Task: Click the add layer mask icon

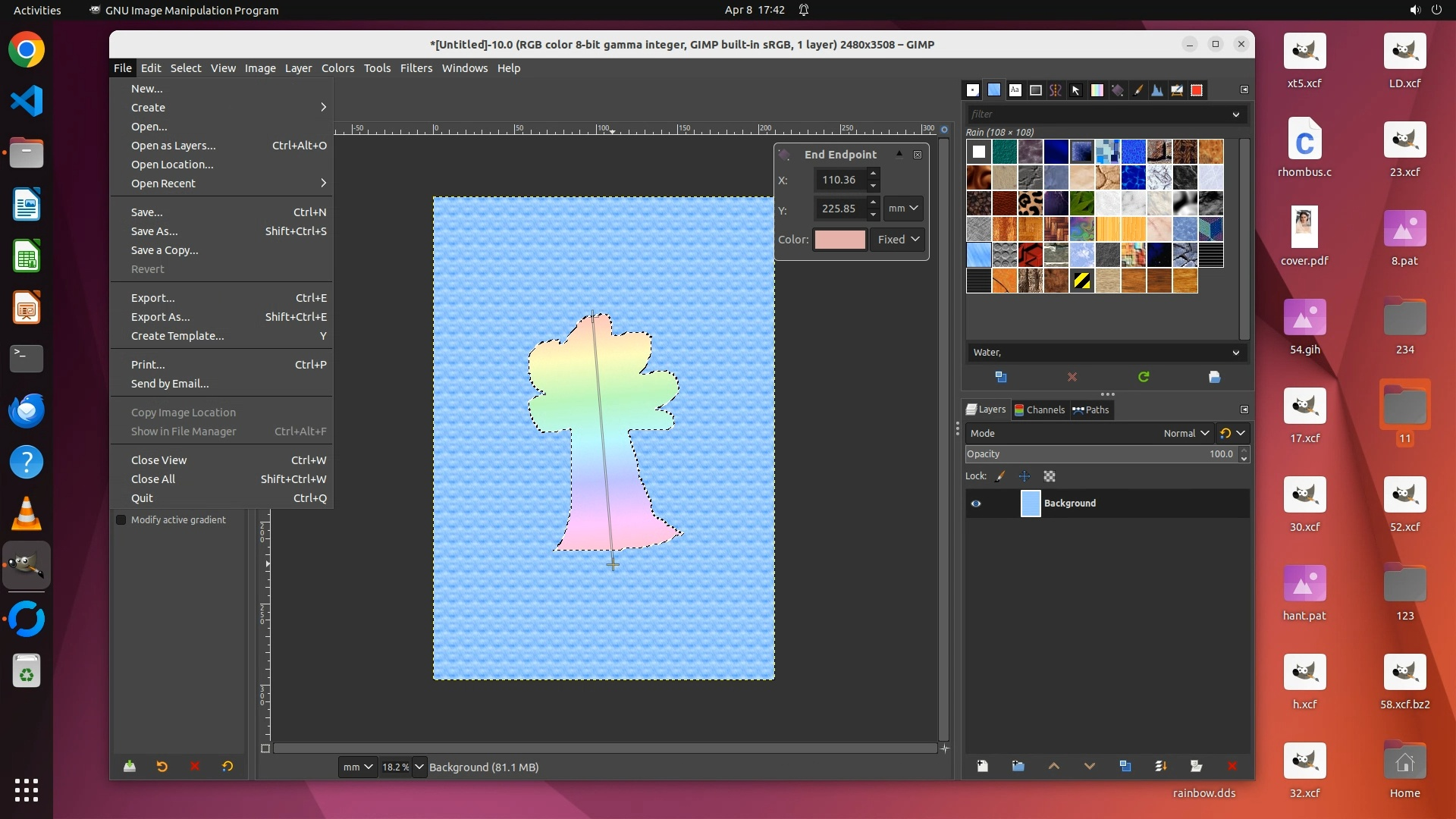Action: pos(1196,766)
